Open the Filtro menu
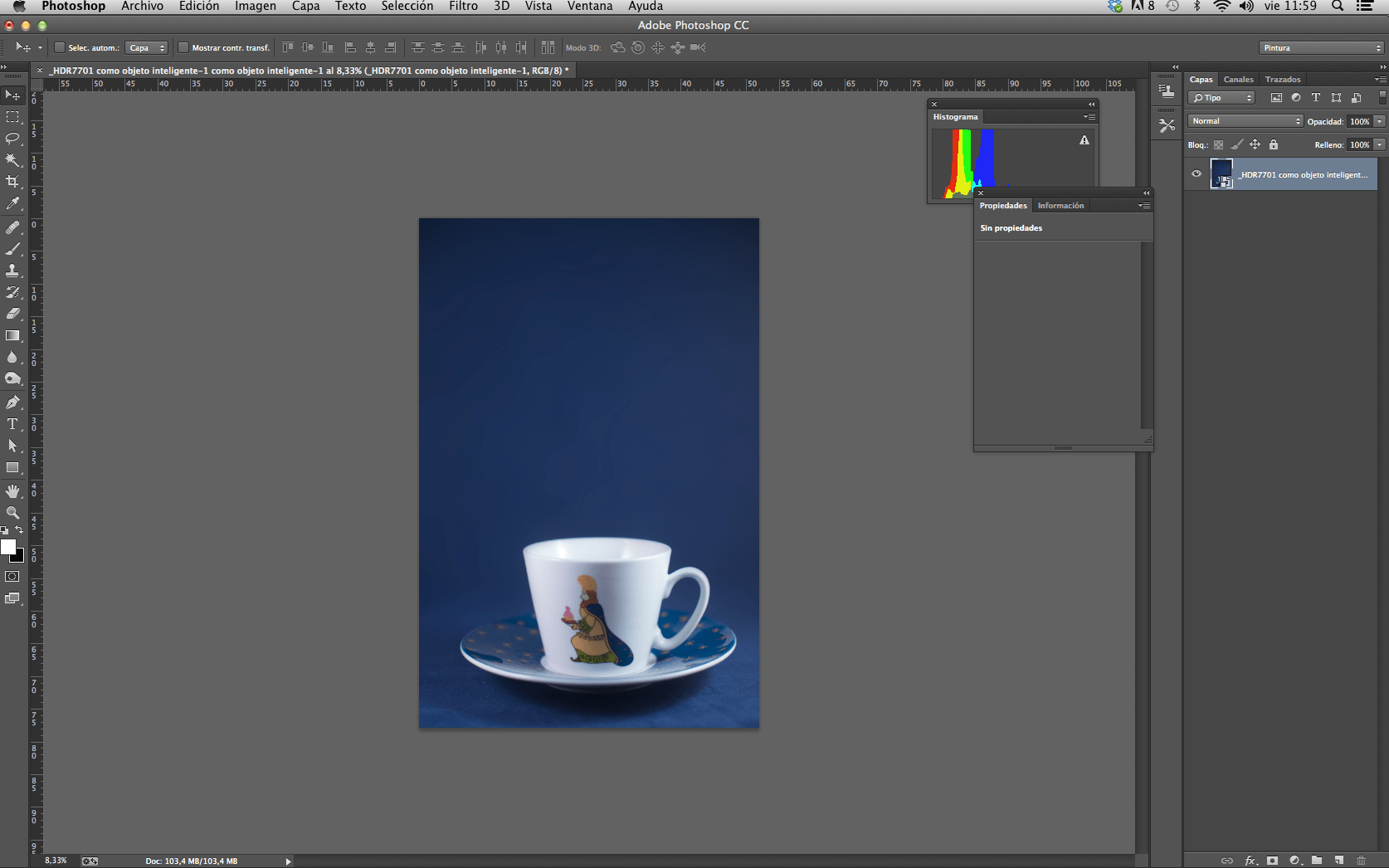 463,7
